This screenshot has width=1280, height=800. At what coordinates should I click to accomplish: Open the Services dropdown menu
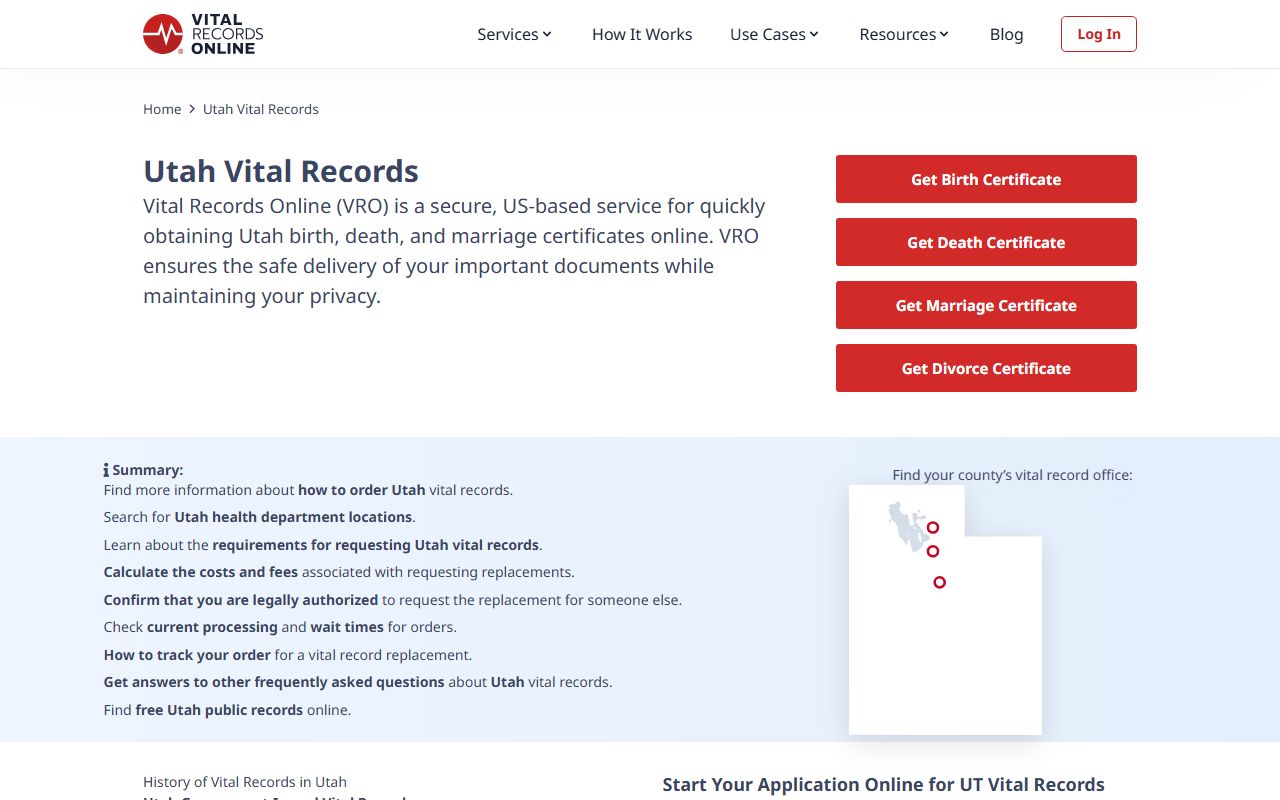[514, 34]
